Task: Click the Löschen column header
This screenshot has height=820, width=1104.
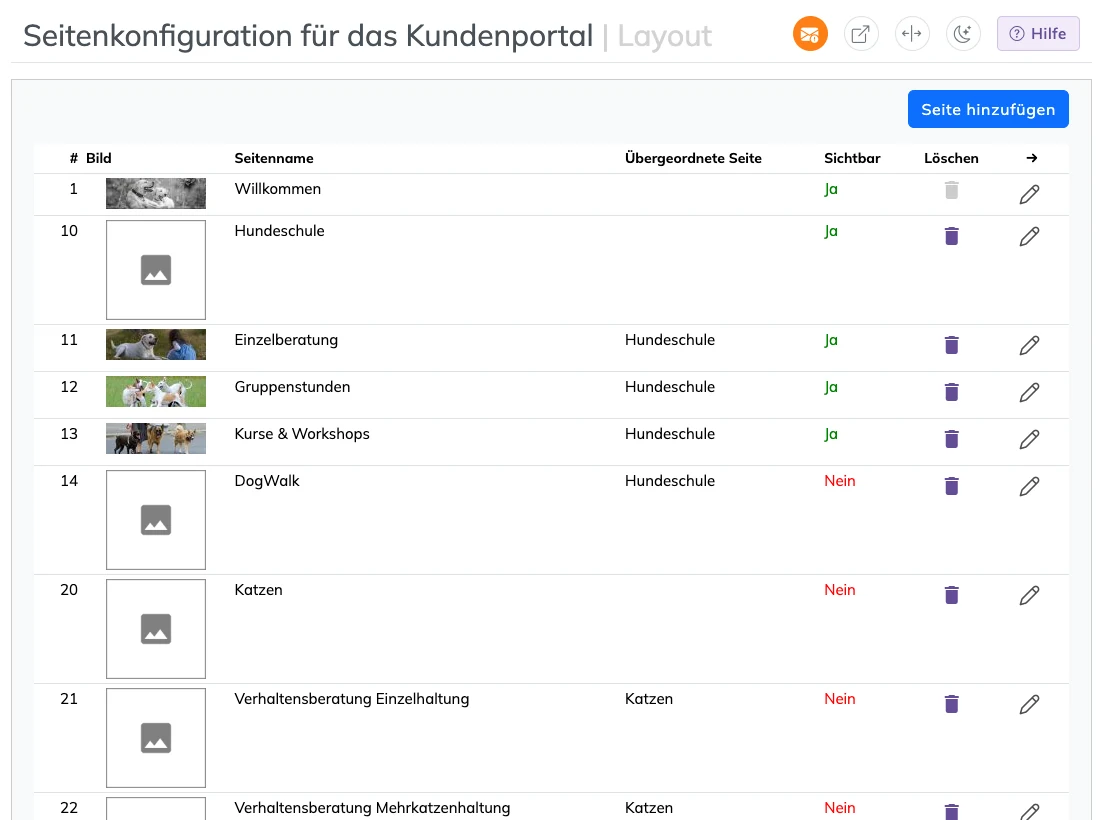Action: point(951,158)
